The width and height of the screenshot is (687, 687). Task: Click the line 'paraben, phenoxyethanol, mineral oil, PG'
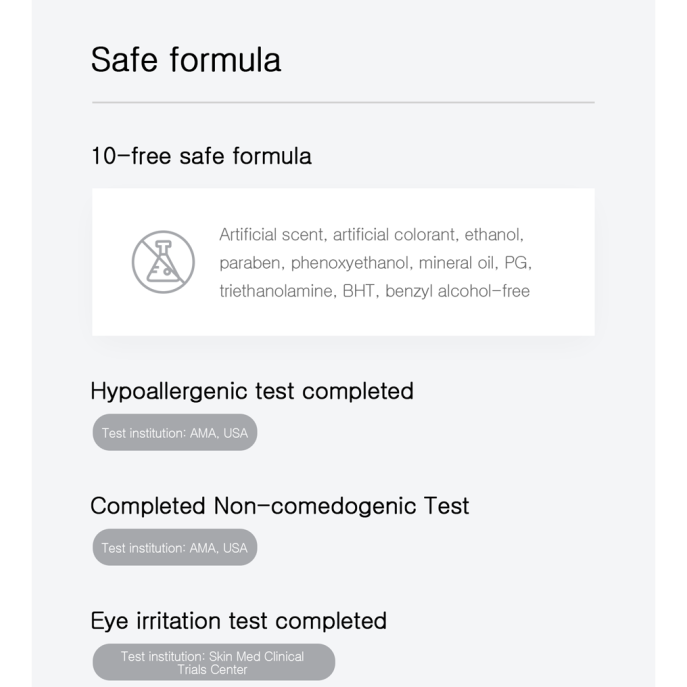[x=374, y=263]
